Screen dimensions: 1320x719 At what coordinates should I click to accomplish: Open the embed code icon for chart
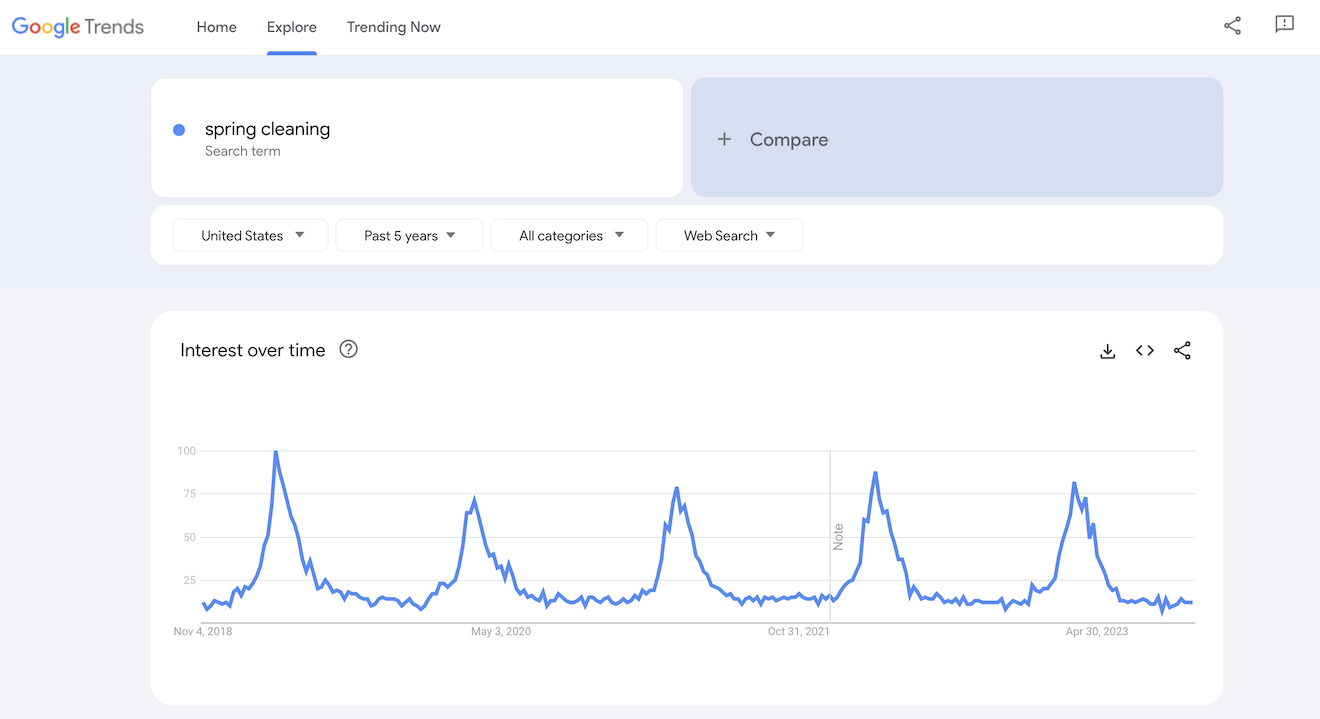(1145, 351)
